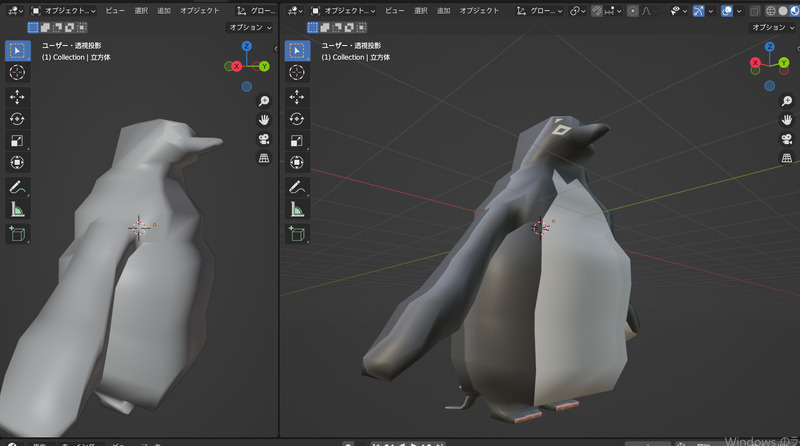Screen dimensions: 800x446
Task: Choose the Move tool in right viewport
Action: tap(297, 97)
